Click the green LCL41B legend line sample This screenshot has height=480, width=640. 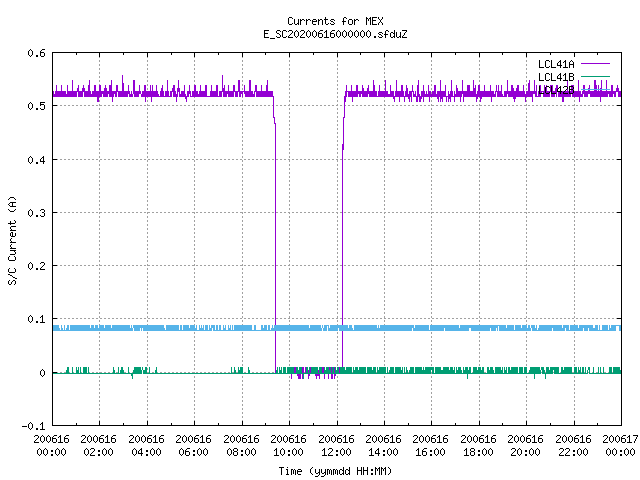pyautogui.click(x=595, y=76)
